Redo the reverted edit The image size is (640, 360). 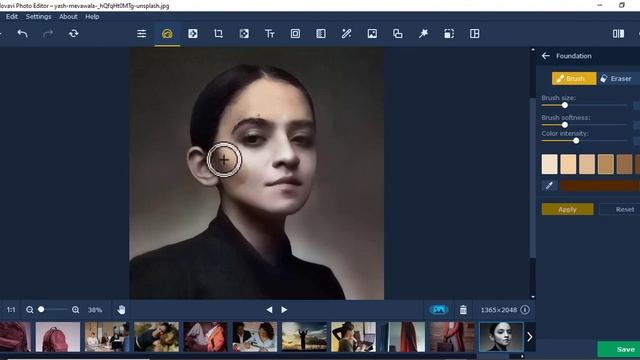pos(48,33)
